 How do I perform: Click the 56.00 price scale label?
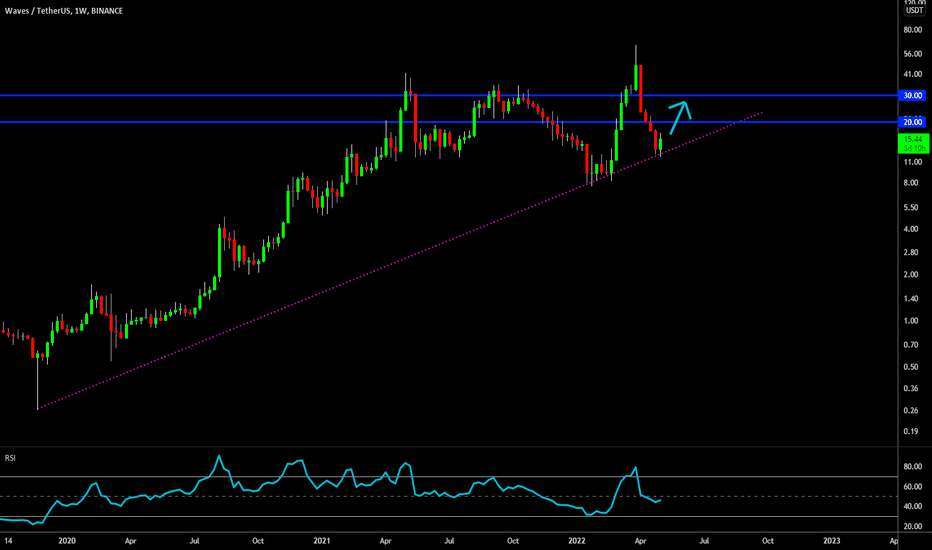[x=912, y=54]
